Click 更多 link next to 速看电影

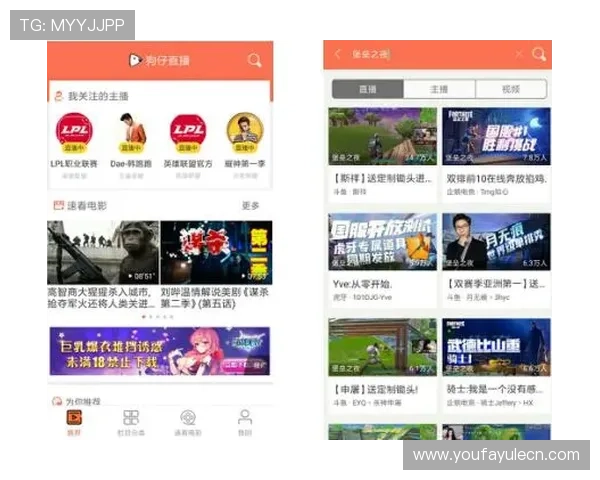tap(251, 206)
